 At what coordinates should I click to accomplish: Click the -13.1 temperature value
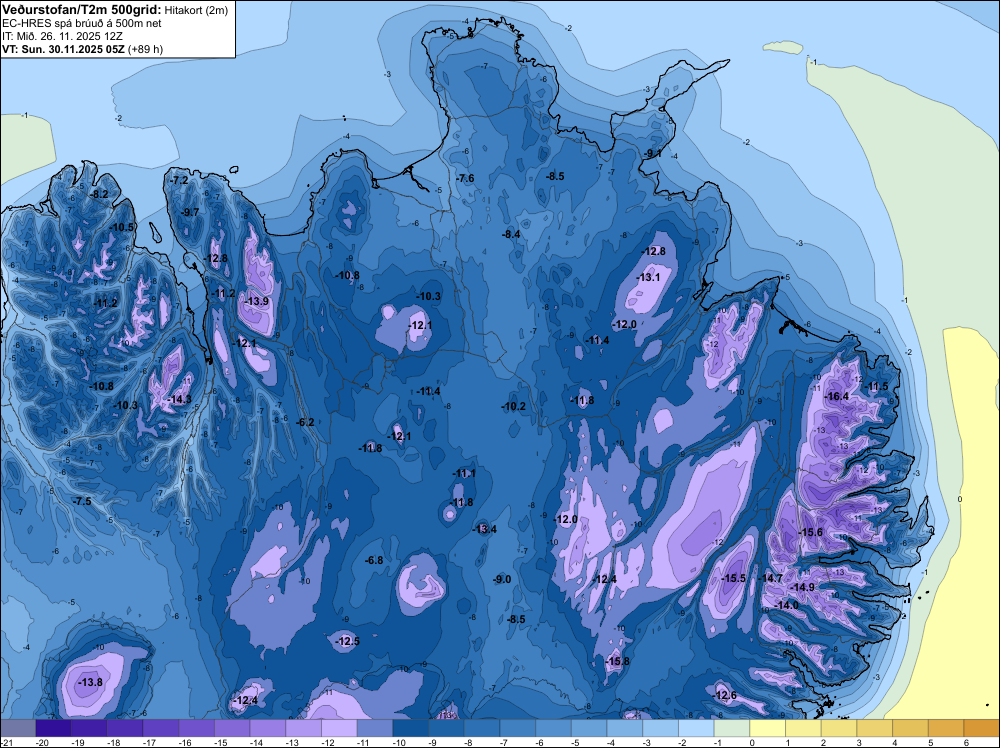click(649, 277)
